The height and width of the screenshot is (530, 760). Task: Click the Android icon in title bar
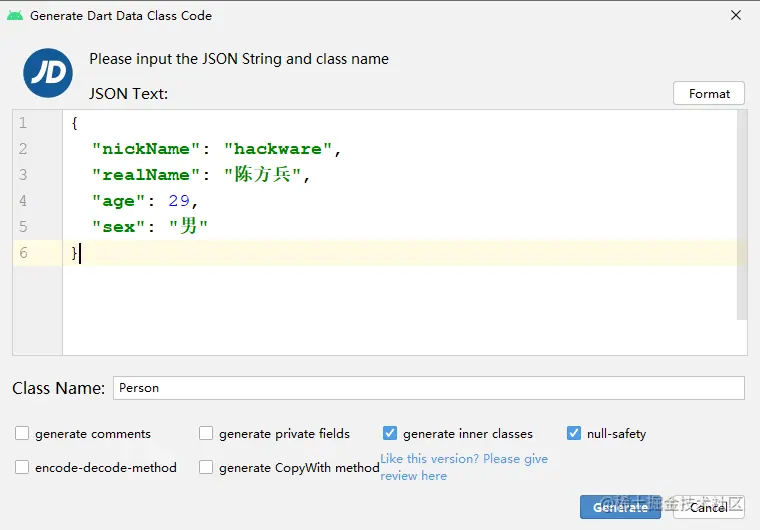(x=15, y=16)
